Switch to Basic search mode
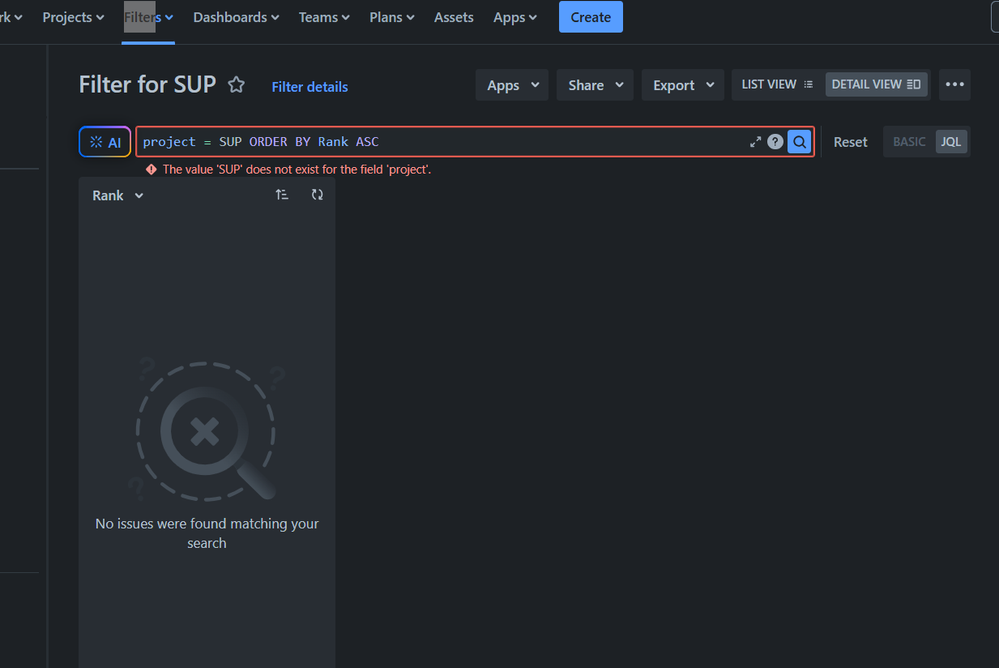The image size is (999, 668). click(909, 142)
